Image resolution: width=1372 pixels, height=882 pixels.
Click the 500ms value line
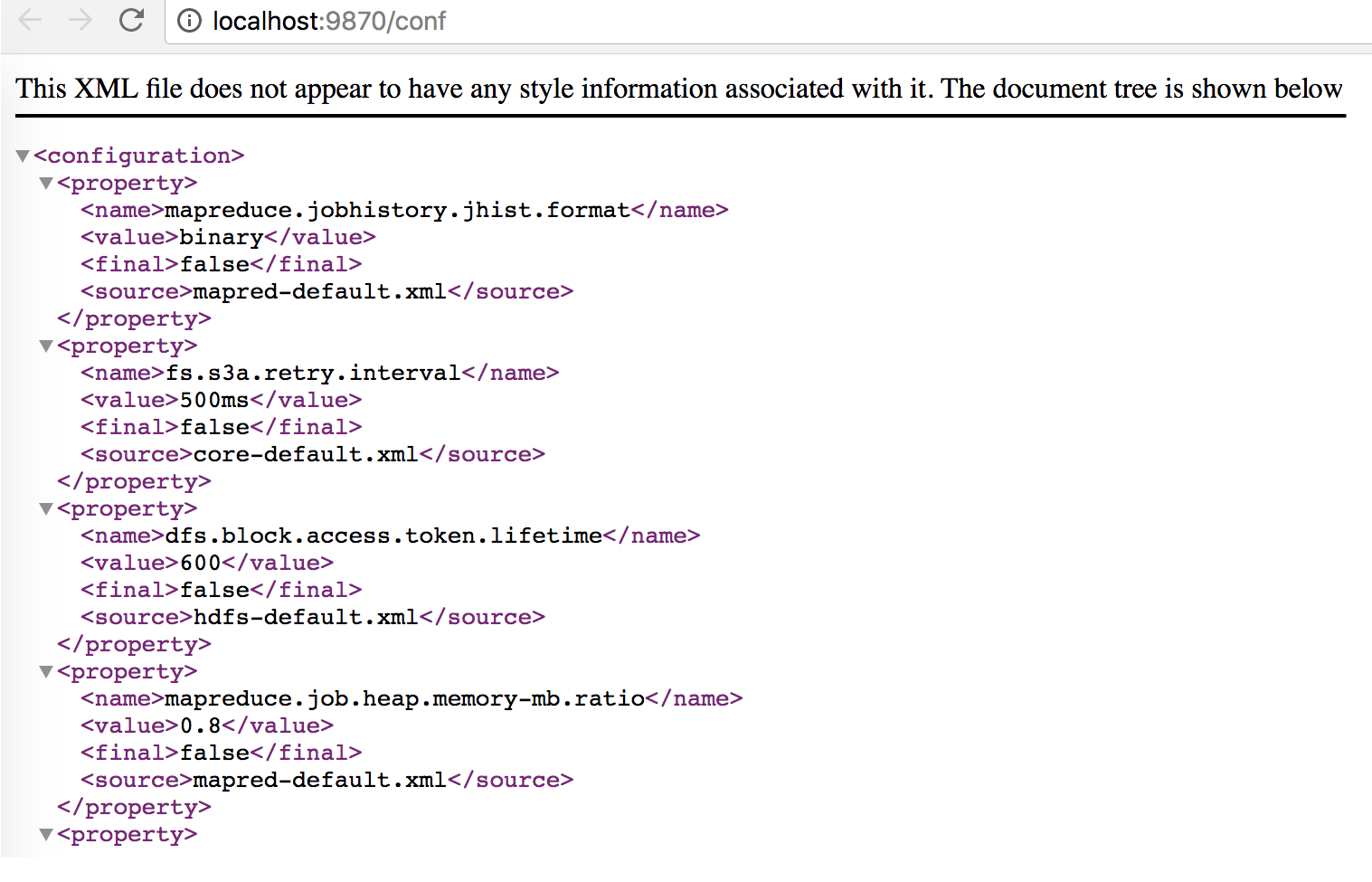222,400
